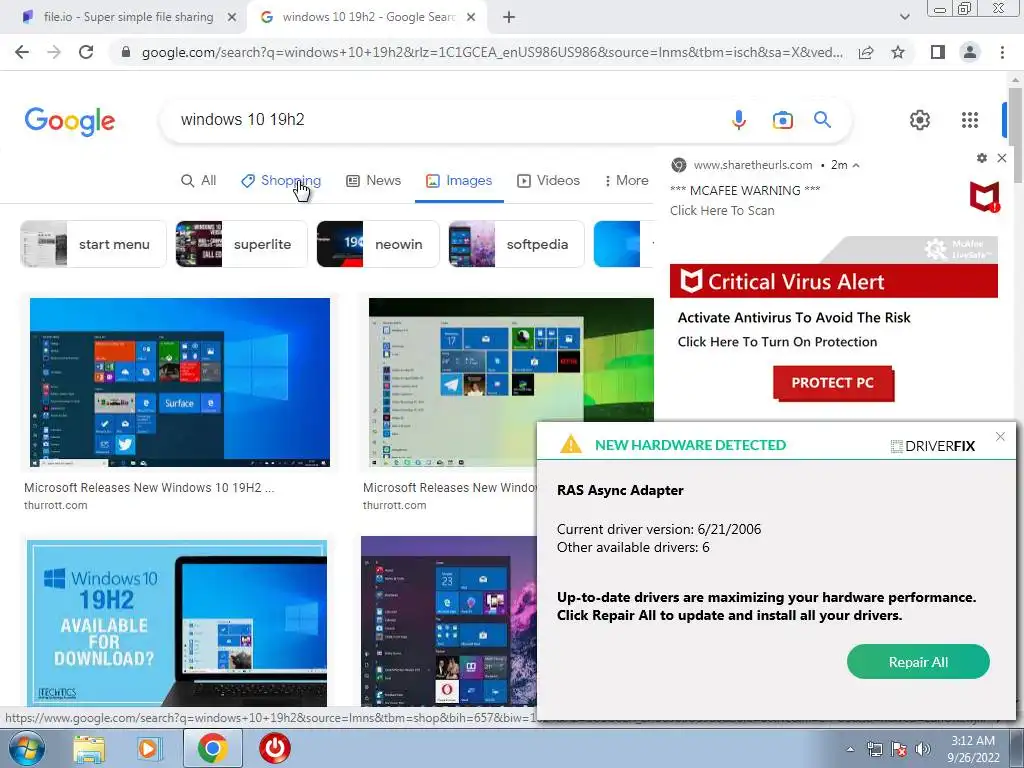Filter images by softpedia chip
The width and height of the screenshot is (1024, 768).
tap(517, 244)
